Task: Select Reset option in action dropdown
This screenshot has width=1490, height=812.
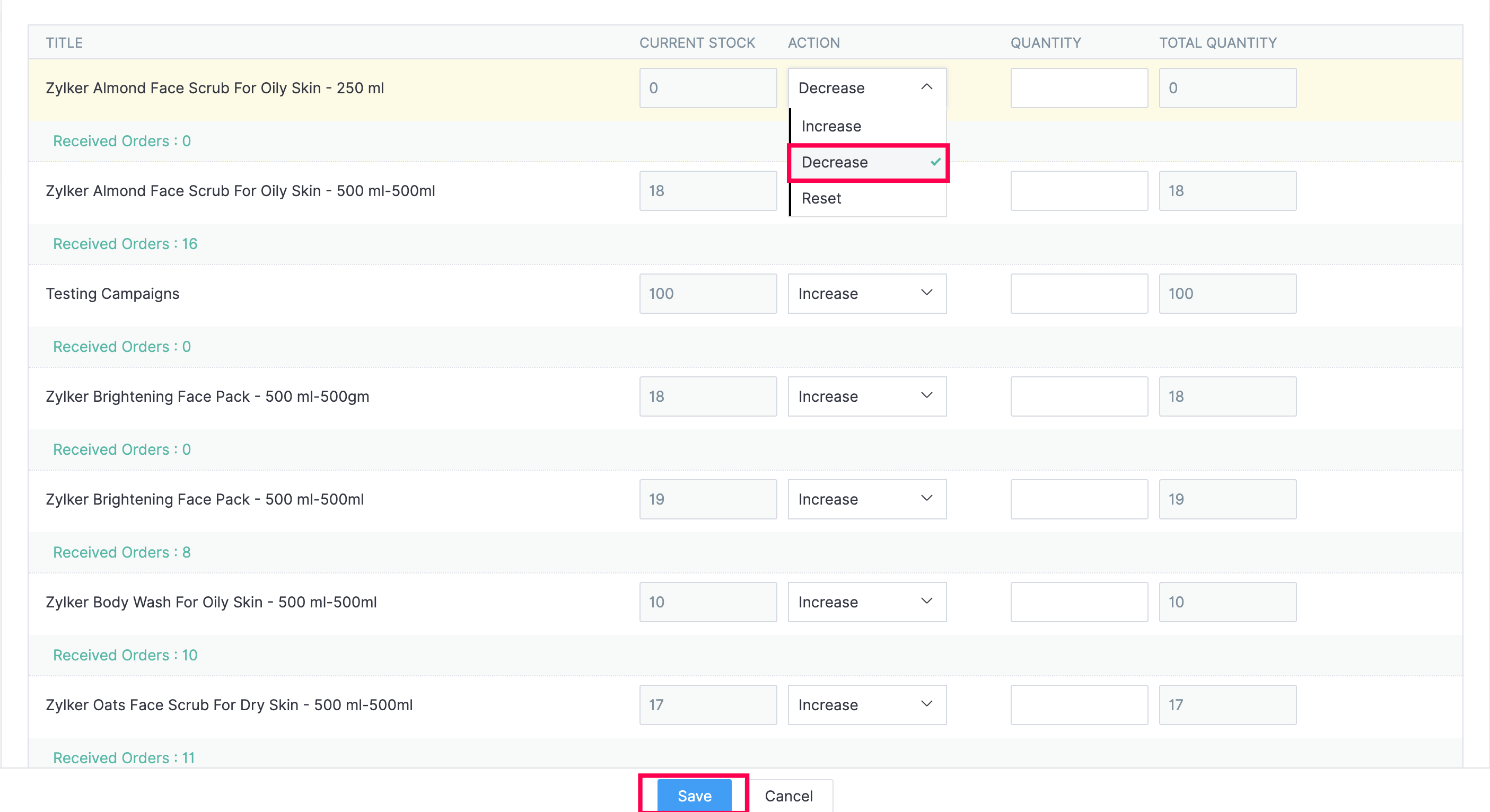Action: click(x=821, y=198)
